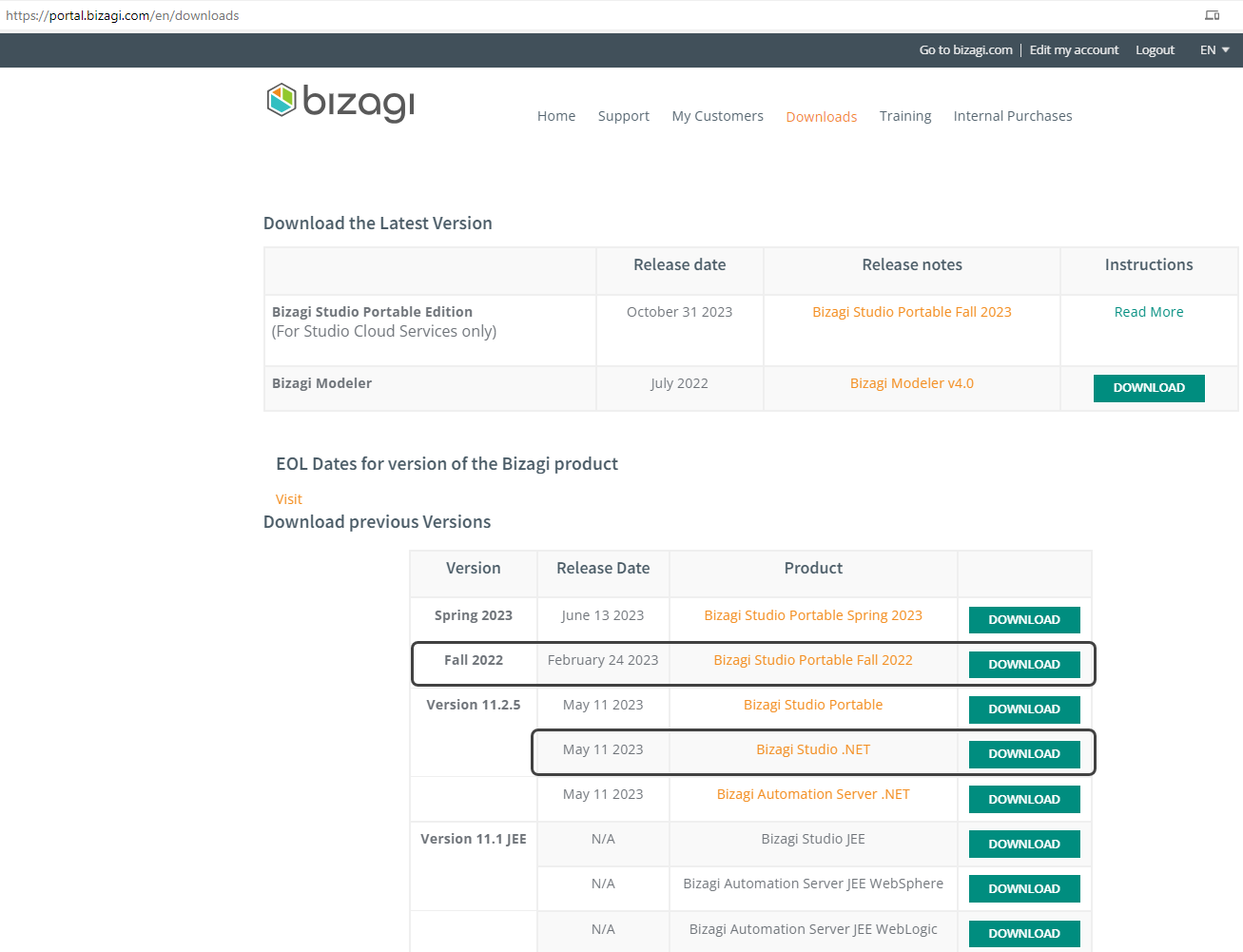Select 'Download previous Versions' heading
1243x952 pixels.
tap(377, 522)
